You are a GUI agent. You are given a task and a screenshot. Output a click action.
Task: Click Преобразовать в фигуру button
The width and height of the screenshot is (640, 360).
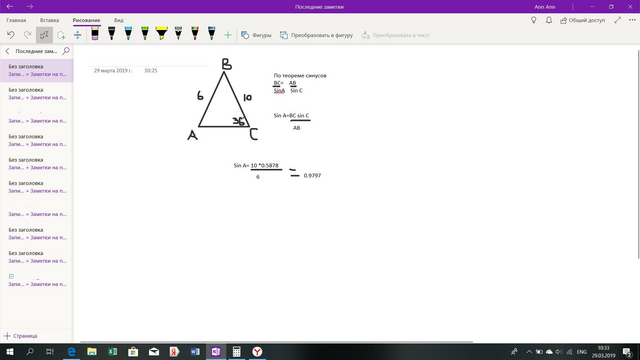click(x=316, y=35)
